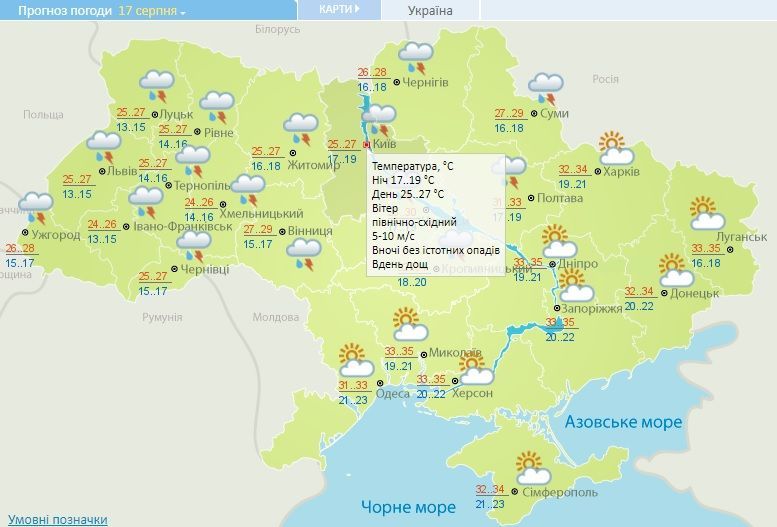Click the thunderstorm icon above Київ
This screenshot has height=527, width=777.
pos(379,120)
